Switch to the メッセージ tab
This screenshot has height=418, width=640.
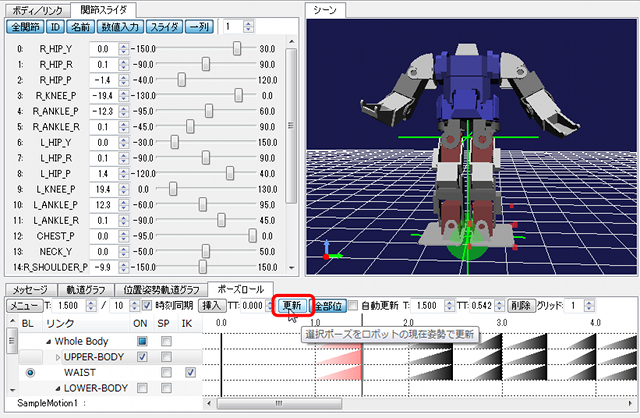coord(28,288)
